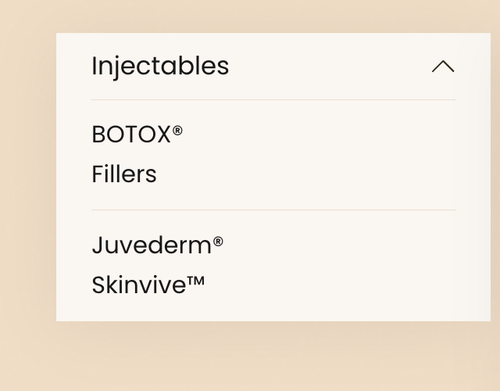Toggle the Injectables accordion closed
This screenshot has width=500, height=391.
pos(443,66)
